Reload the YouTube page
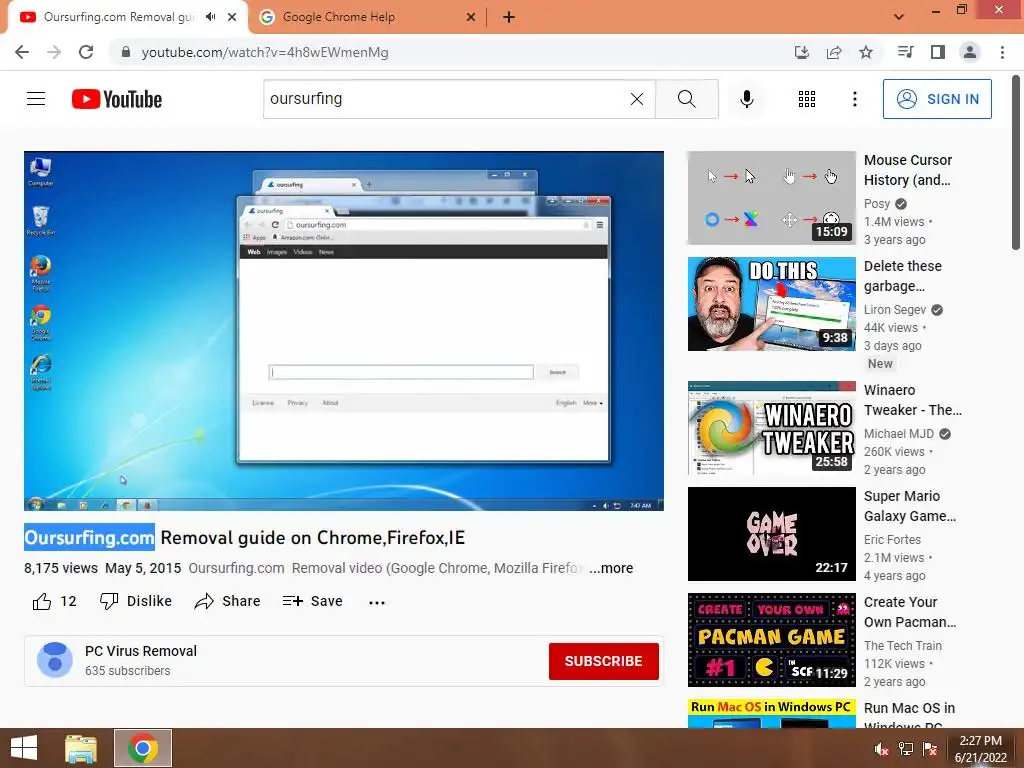The width and height of the screenshot is (1024, 768). 86,52
